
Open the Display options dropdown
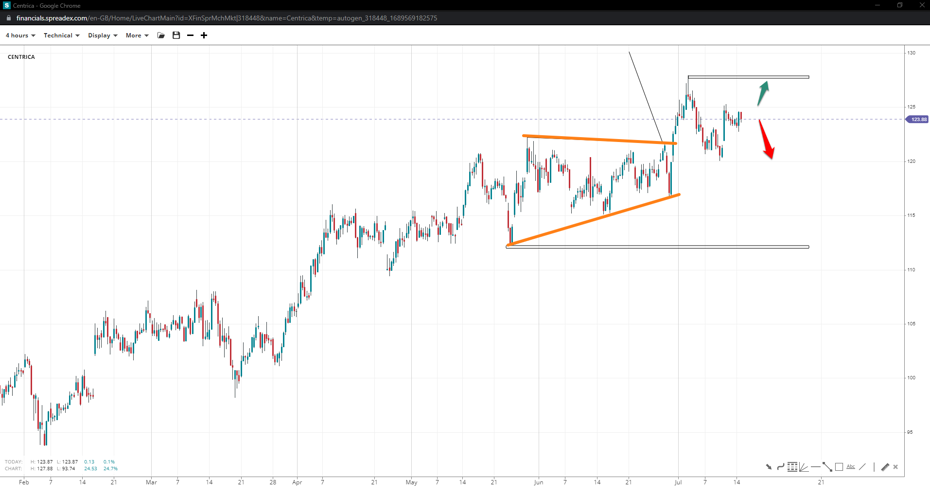point(102,36)
